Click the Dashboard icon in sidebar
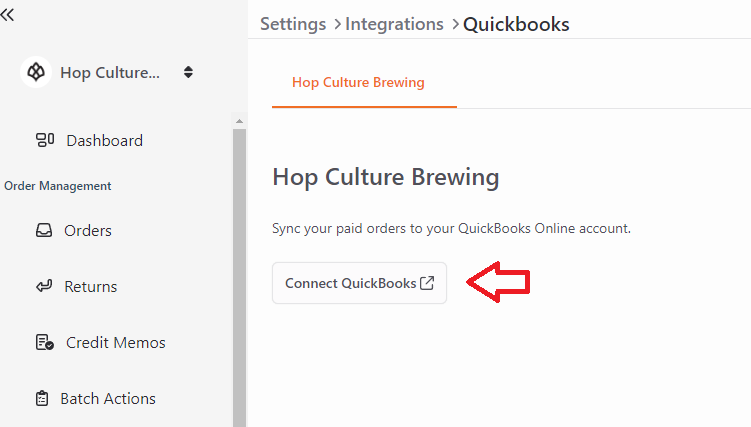The height and width of the screenshot is (427, 751). (45, 140)
